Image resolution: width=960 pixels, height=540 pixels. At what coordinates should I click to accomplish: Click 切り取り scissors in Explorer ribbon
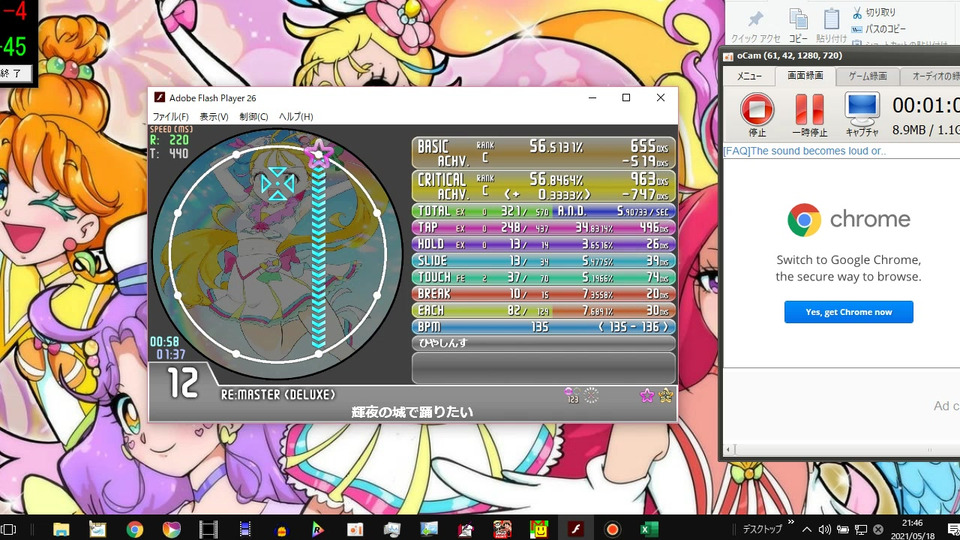(874, 12)
